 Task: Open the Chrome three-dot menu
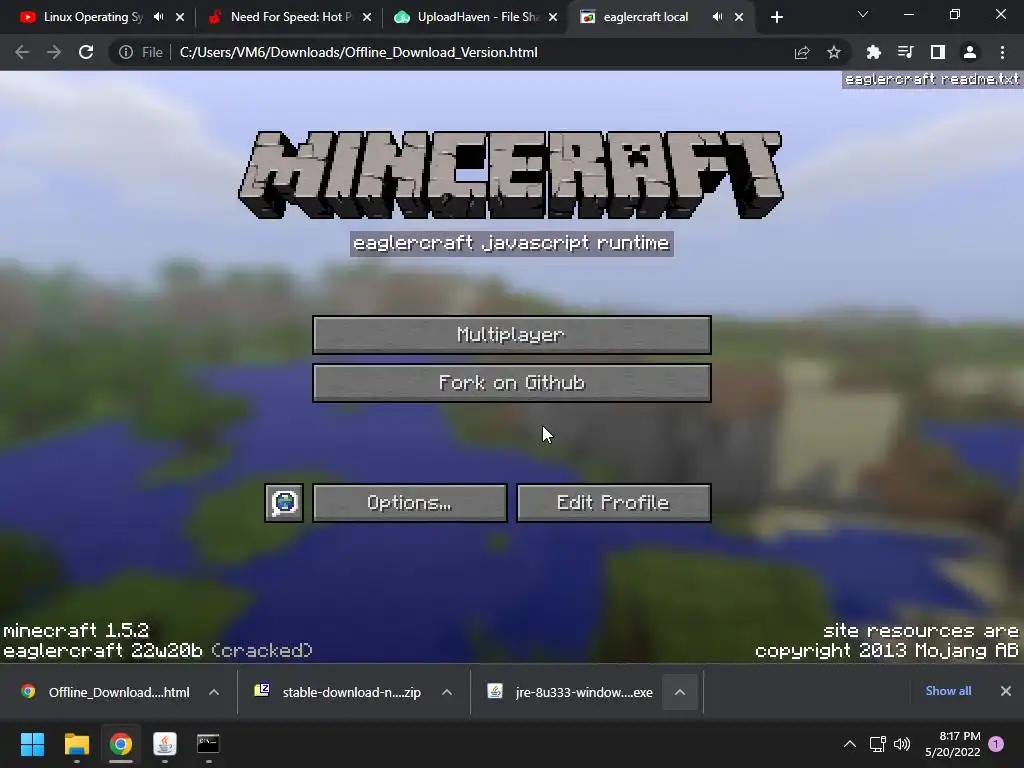click(1002, 52)
